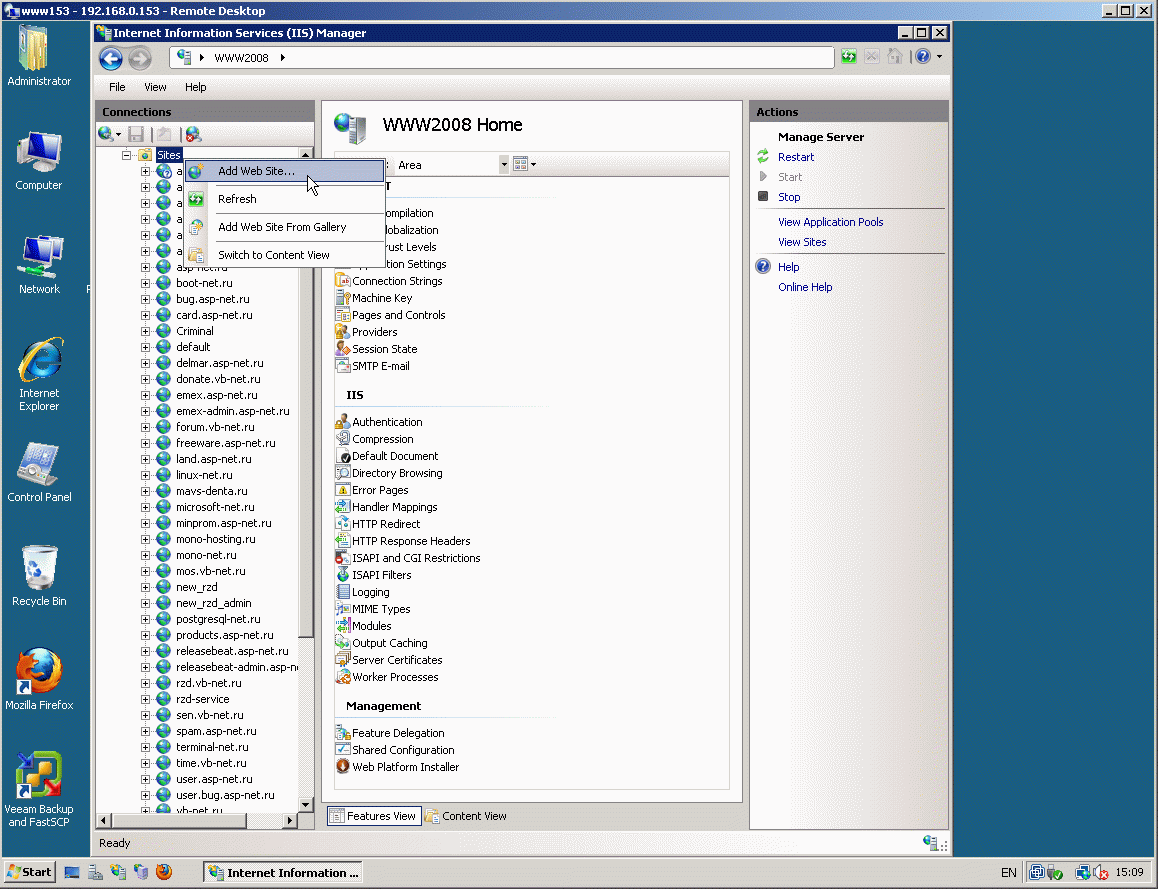Click the Help link in Actions pane
The height and width of the screenshot is (889, 1158).
(788, 267)
